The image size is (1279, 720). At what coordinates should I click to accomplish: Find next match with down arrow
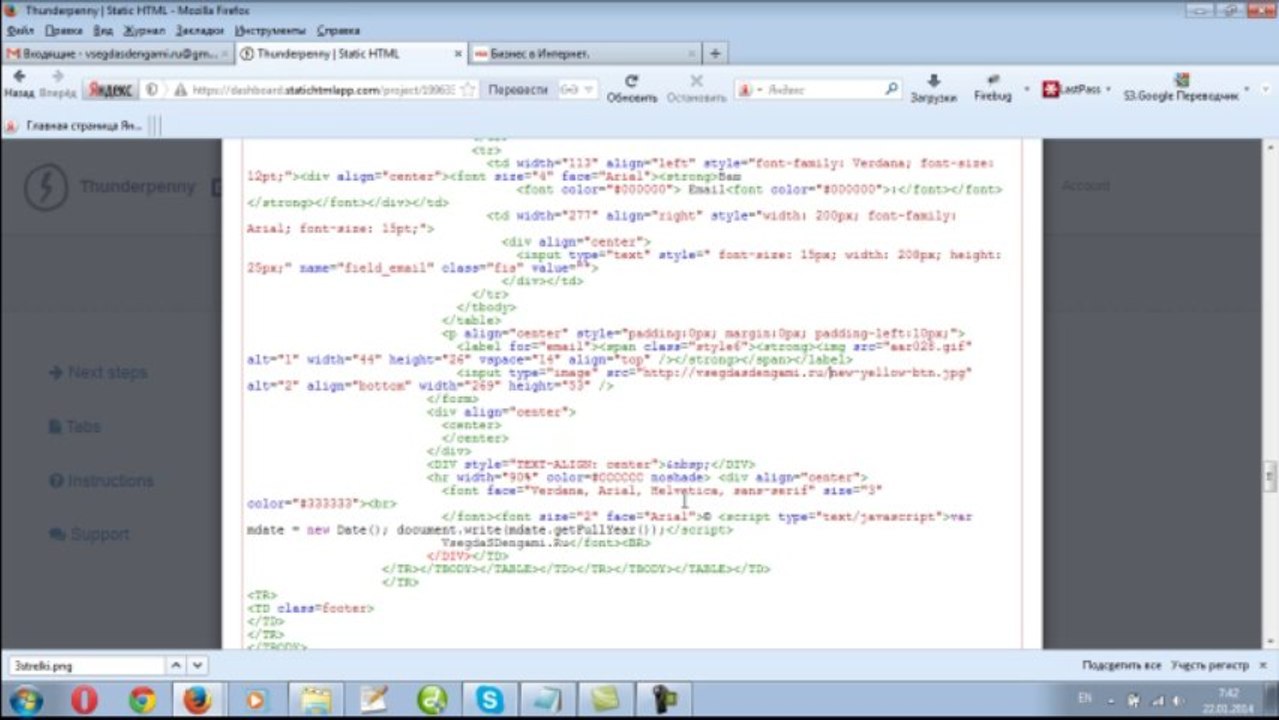(x=197, y=665)
